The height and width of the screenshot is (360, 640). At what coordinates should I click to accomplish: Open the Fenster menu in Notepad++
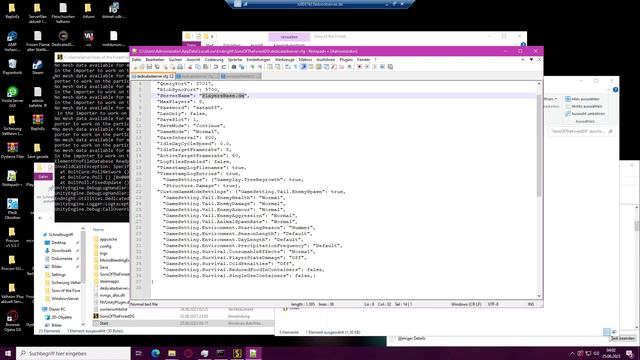tap(363, 60)
